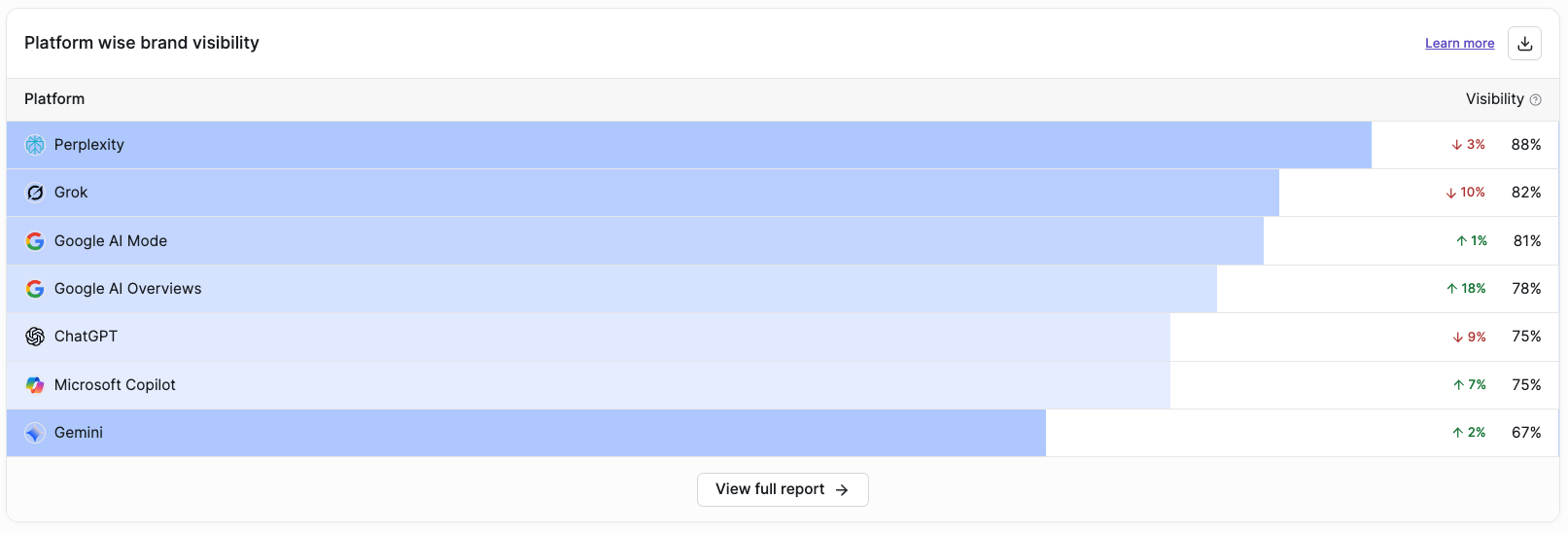This screenshot has width=1568, height=535.
Task: Open the Learn more link
Action: point(1459,43)
